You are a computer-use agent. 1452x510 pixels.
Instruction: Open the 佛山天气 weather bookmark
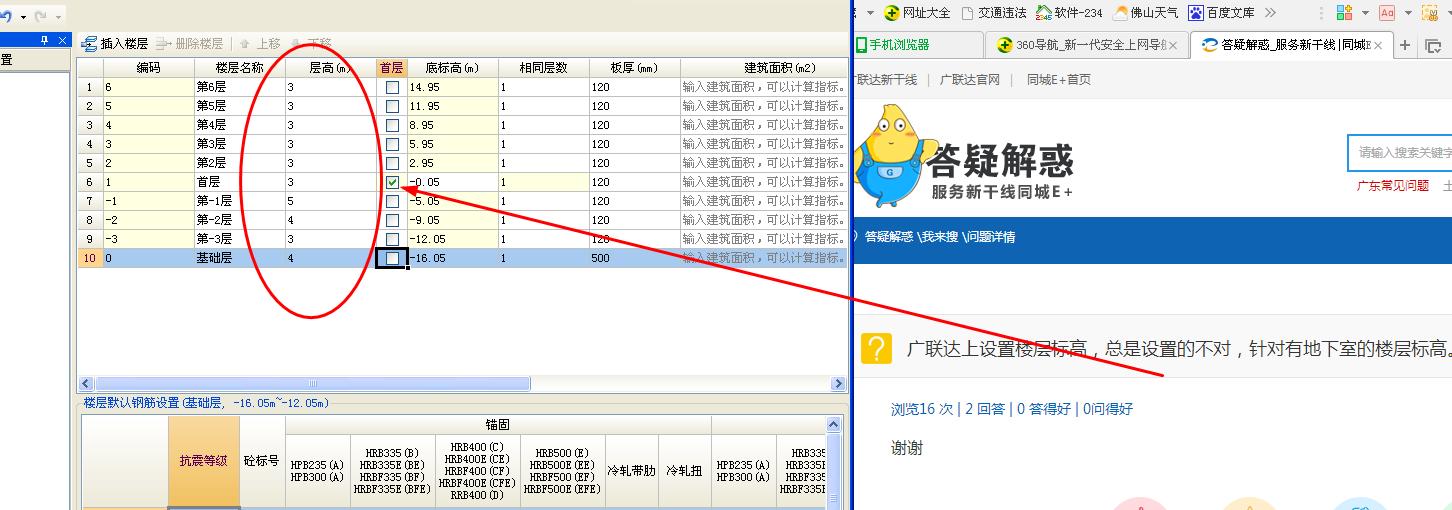pos(1145,13)
